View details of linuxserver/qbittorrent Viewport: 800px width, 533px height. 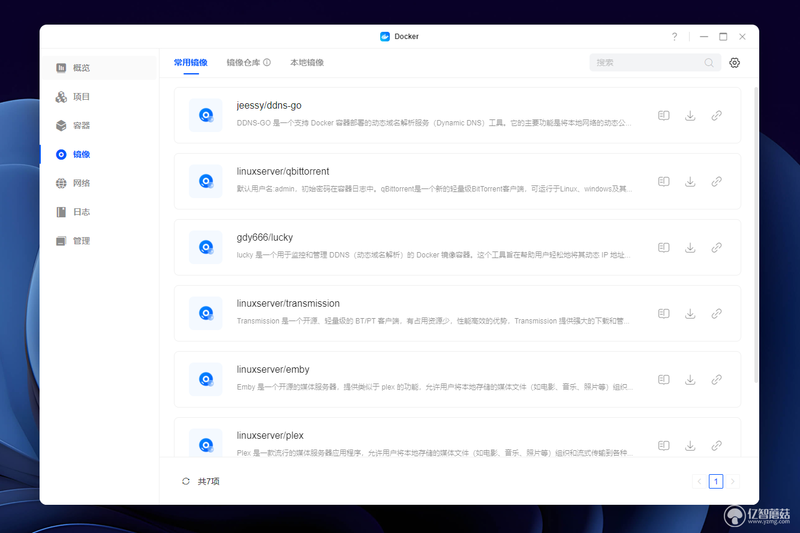[x=663, y=181]
